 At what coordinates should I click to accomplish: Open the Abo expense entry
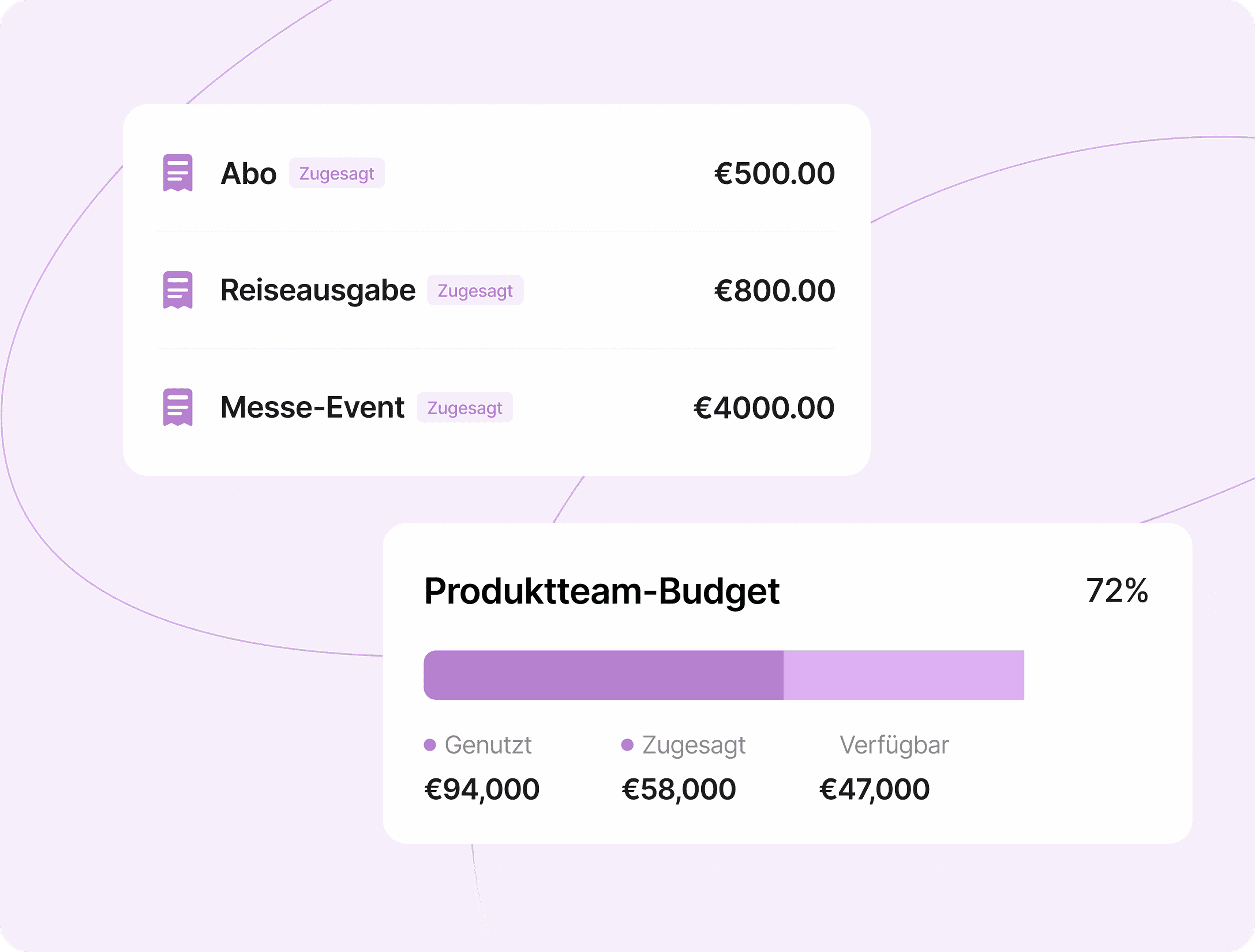(x=496, y=173)
